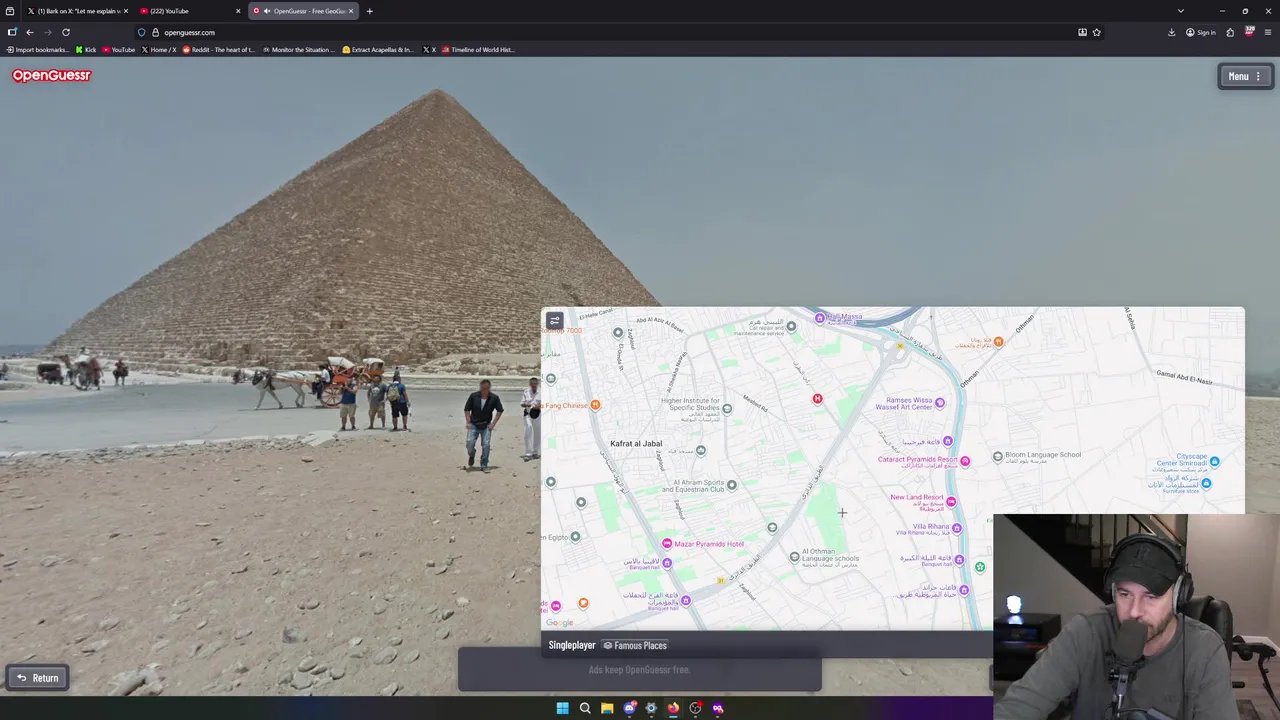Open File Explorer from the taskbar

[607, 708]
